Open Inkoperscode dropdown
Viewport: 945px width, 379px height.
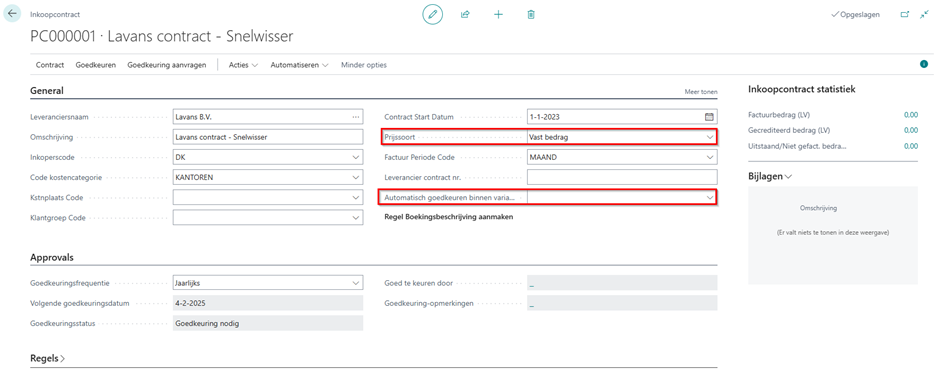(x=356, y=157)
